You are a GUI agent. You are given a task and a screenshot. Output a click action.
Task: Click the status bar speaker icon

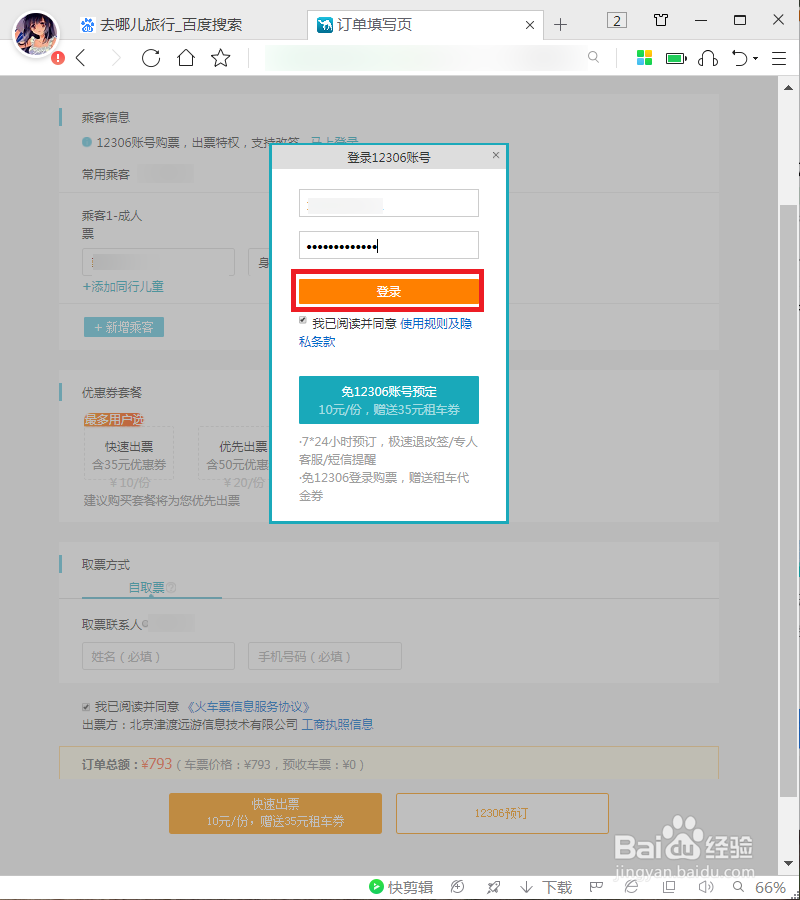[x=705, y=887]
